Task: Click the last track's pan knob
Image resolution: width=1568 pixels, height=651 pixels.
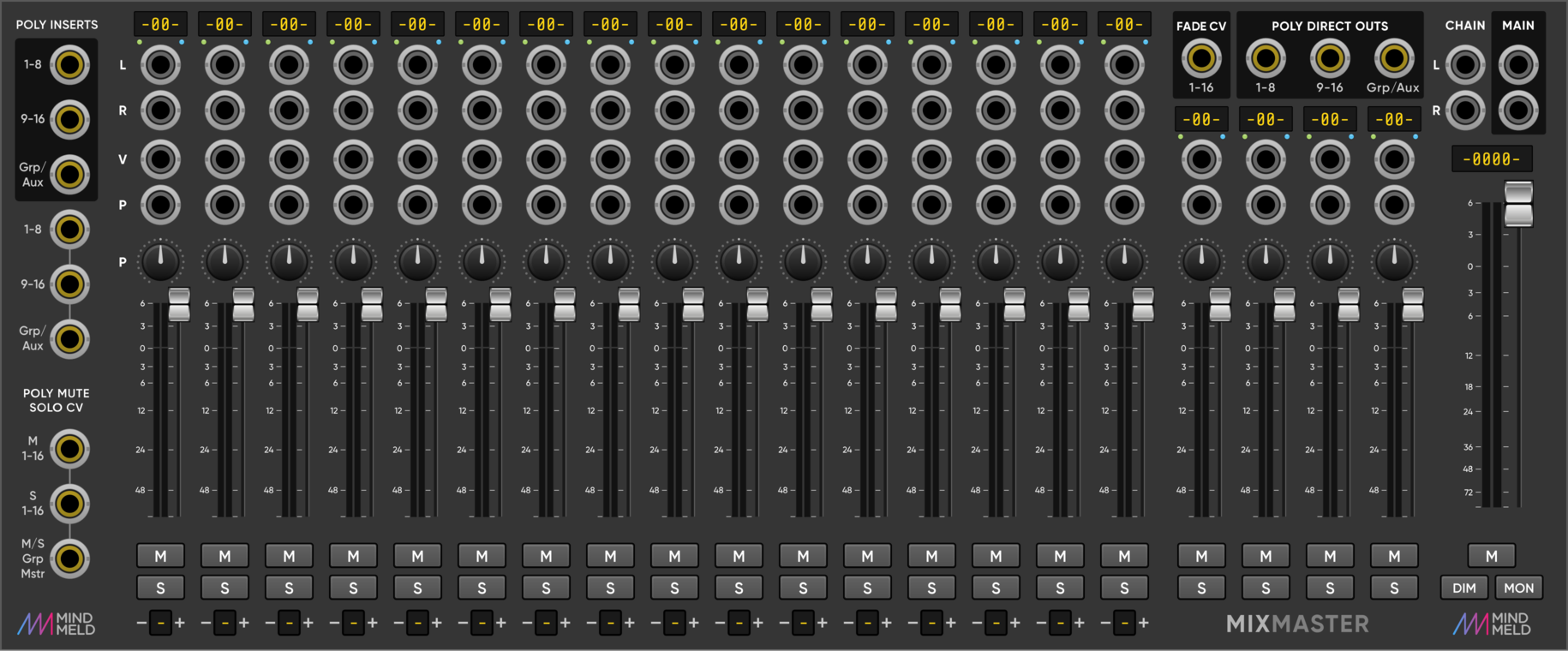Action: pos(1124,261)
